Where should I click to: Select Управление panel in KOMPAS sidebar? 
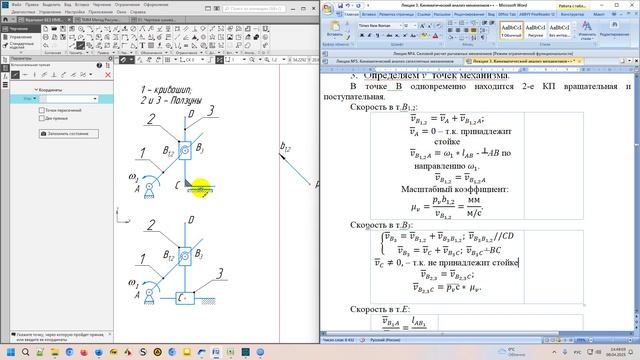tap(20, 37)
